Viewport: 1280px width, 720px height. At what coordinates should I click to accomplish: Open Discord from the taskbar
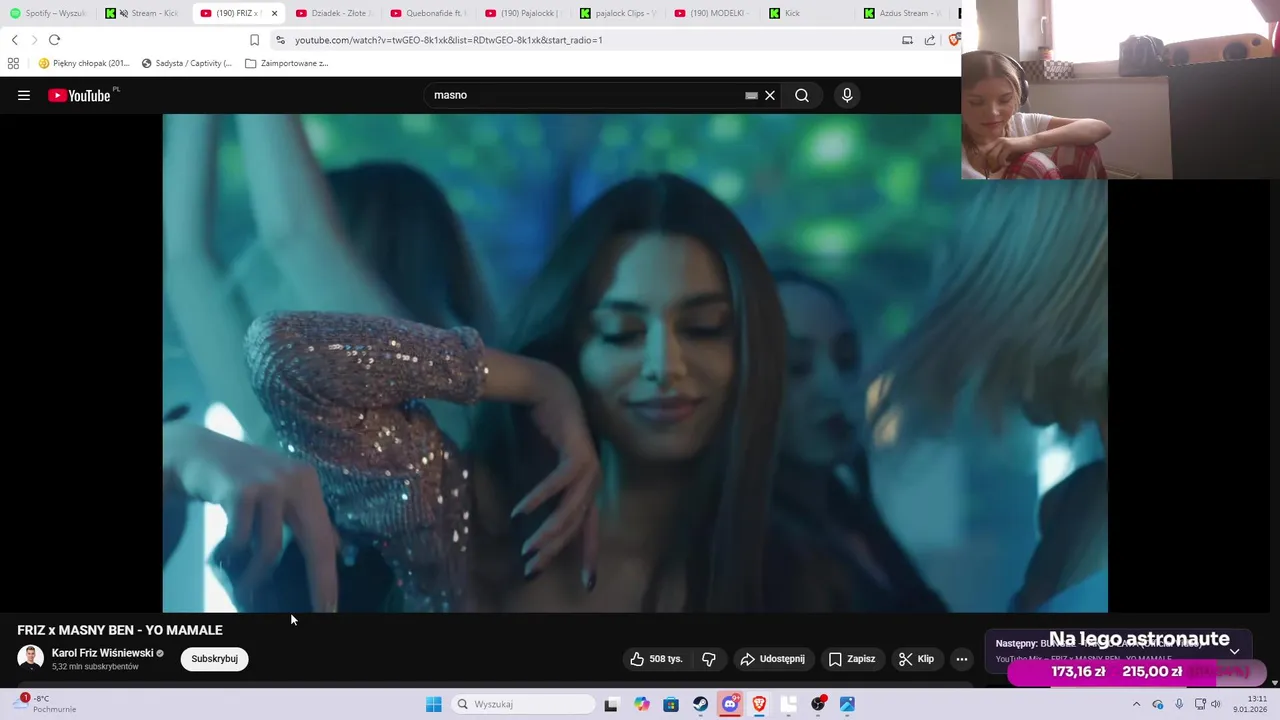pos(730,704)
